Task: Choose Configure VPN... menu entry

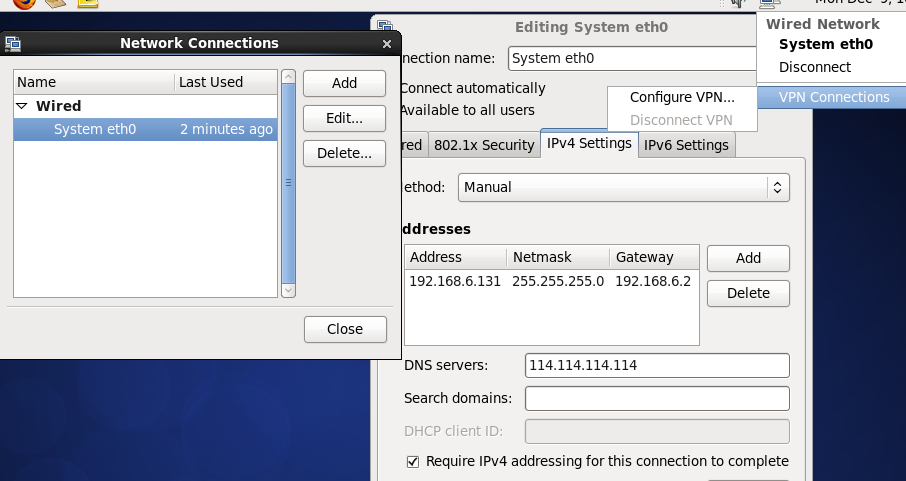Action: [682, 97]
